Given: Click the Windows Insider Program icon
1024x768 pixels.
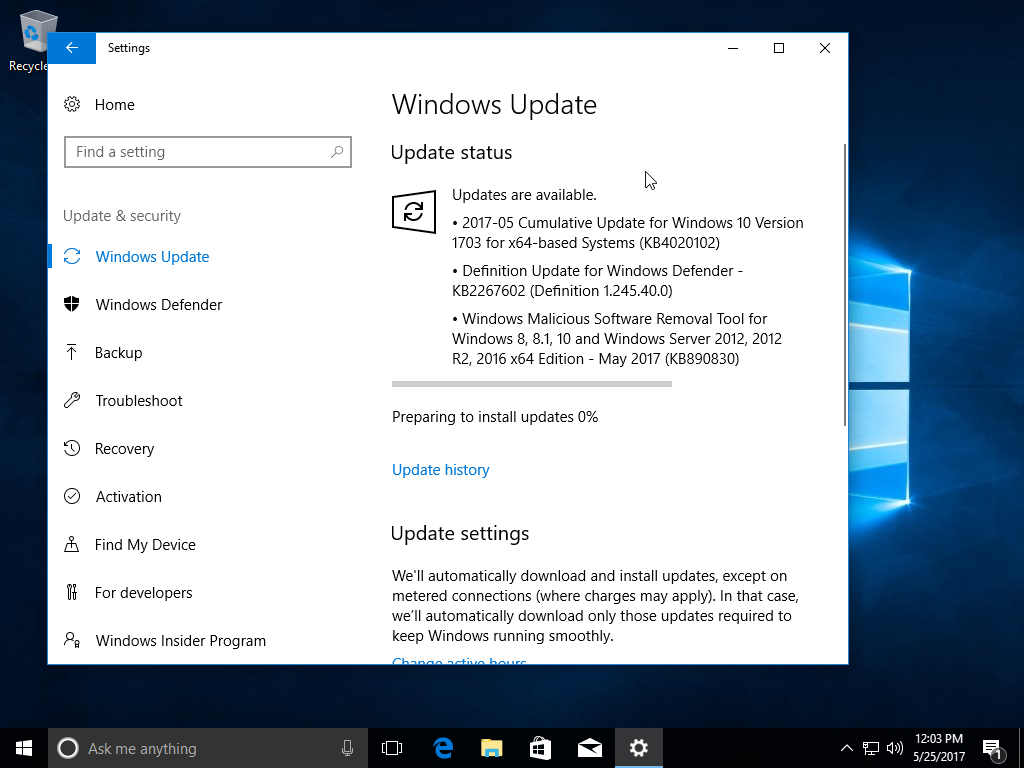Looking at the screenshot, I should click(x=72, y=640).
